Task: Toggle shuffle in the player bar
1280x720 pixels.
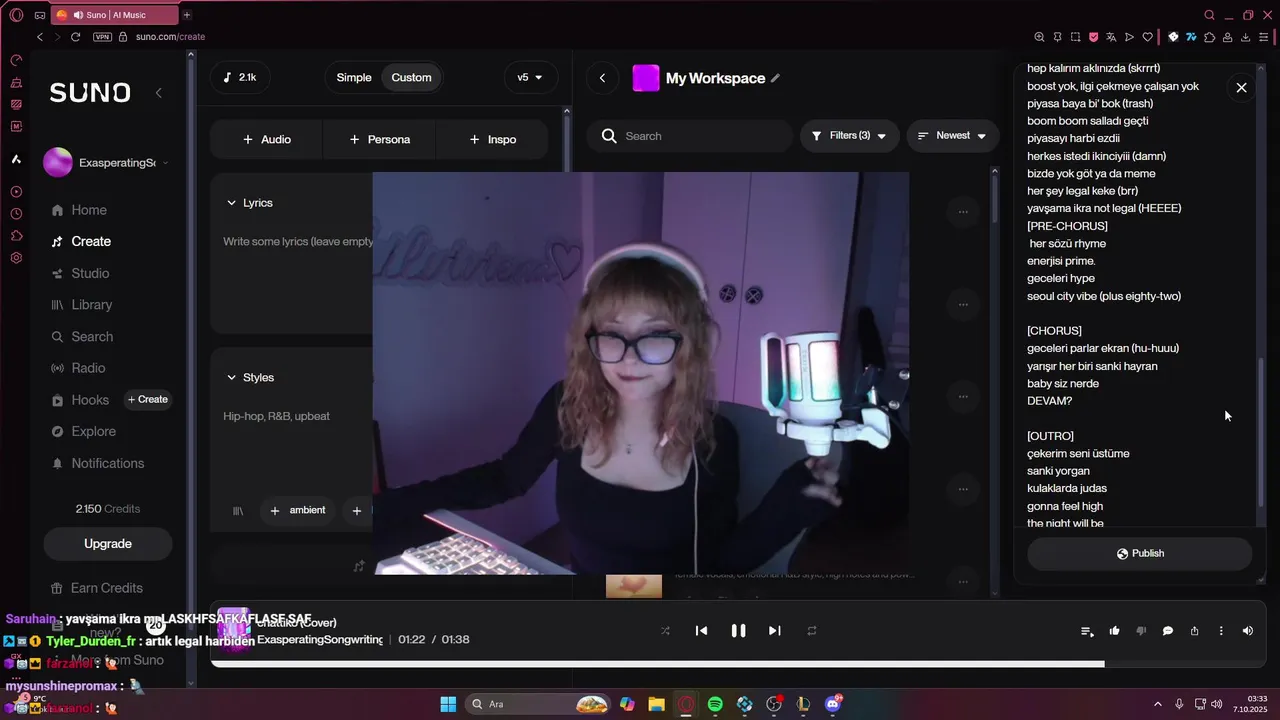Action: coord(665,631)
